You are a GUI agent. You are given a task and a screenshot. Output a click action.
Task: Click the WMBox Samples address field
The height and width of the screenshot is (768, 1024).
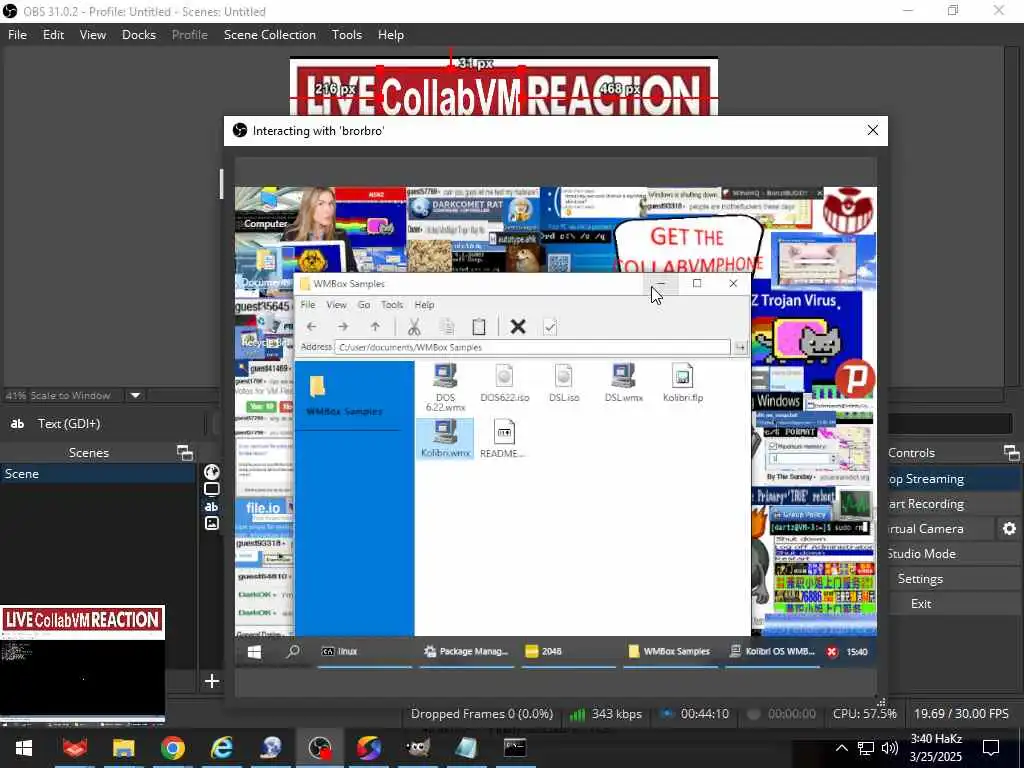532,347
